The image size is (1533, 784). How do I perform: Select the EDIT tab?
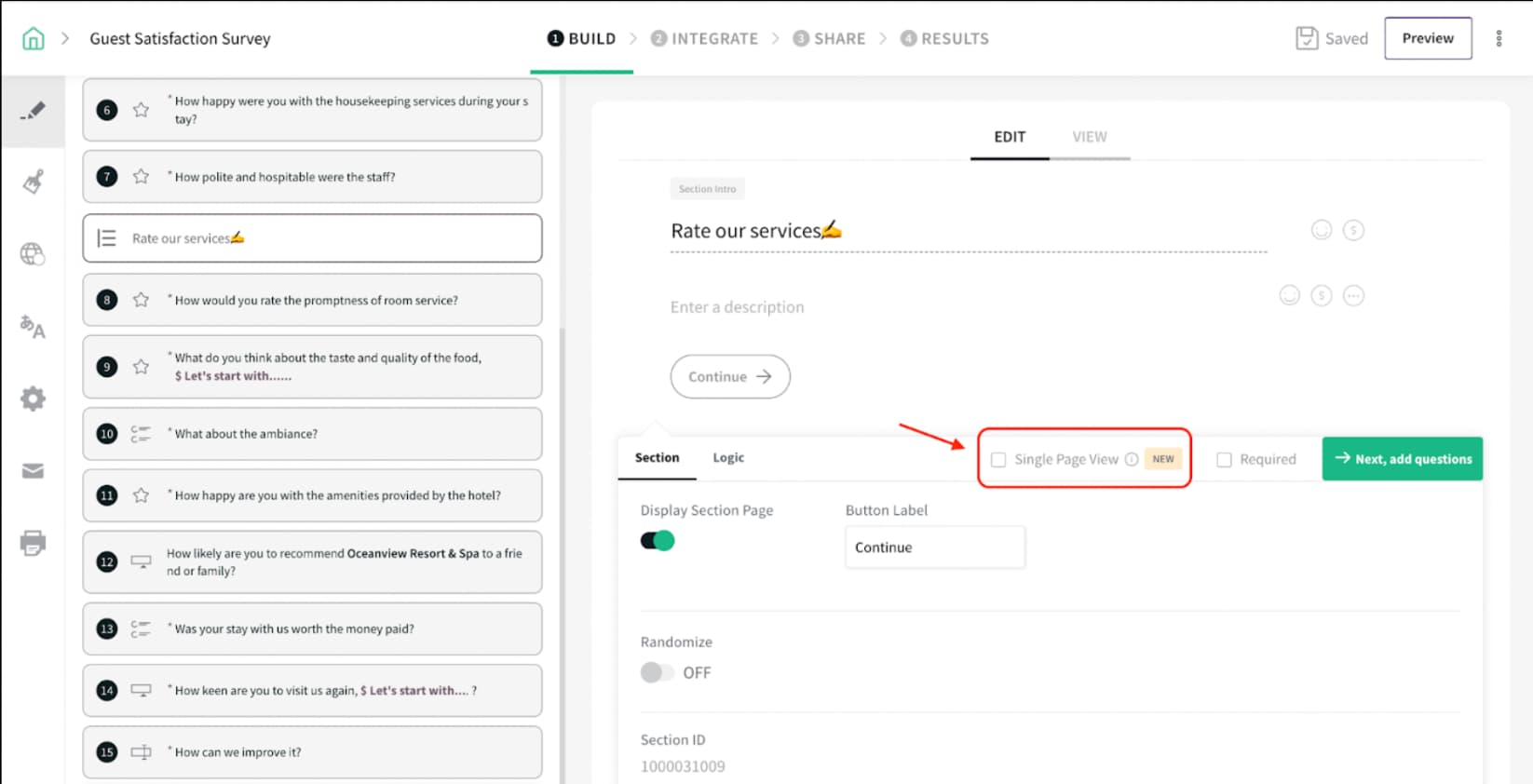click(1010, 137)
